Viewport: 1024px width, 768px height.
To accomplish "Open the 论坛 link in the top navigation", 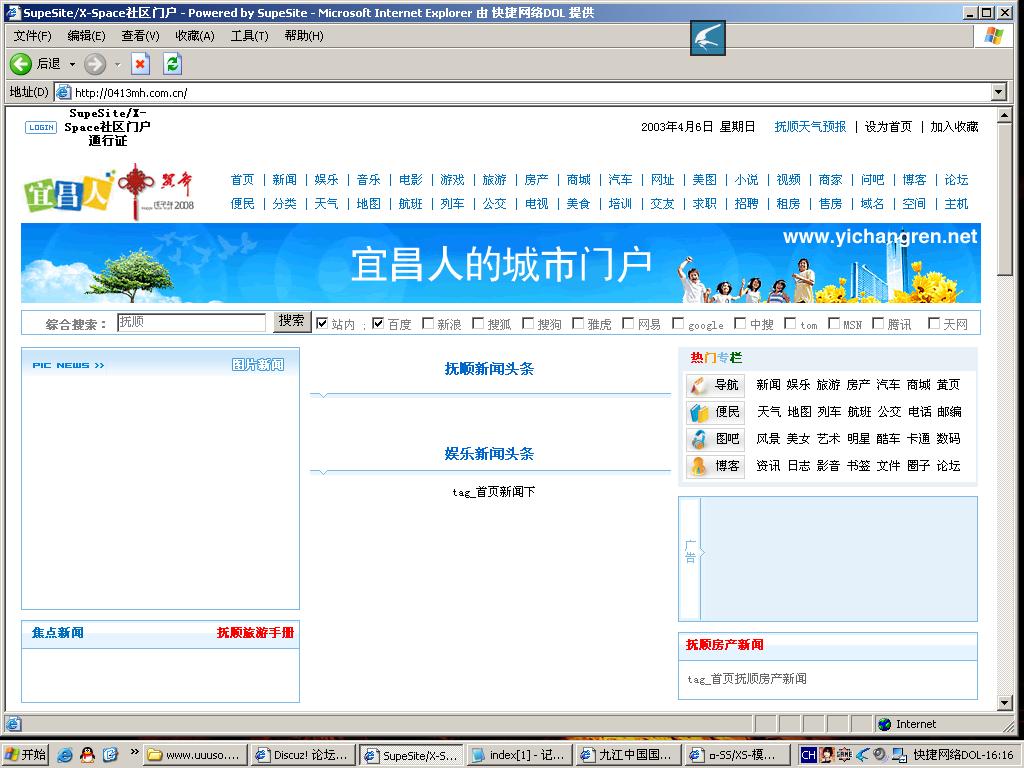I will point(956,180).
